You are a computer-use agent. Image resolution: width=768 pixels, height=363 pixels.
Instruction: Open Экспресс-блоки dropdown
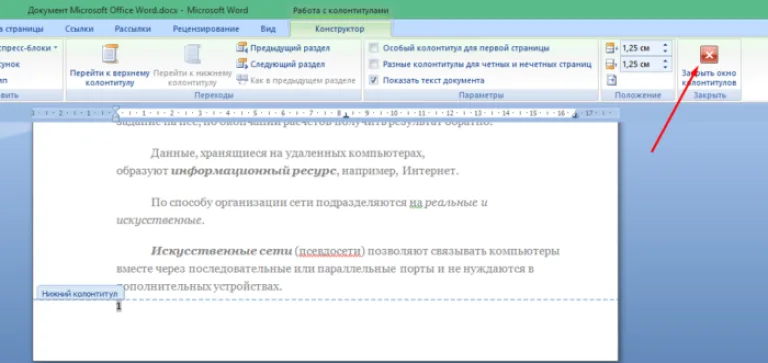tap(29, 48)
